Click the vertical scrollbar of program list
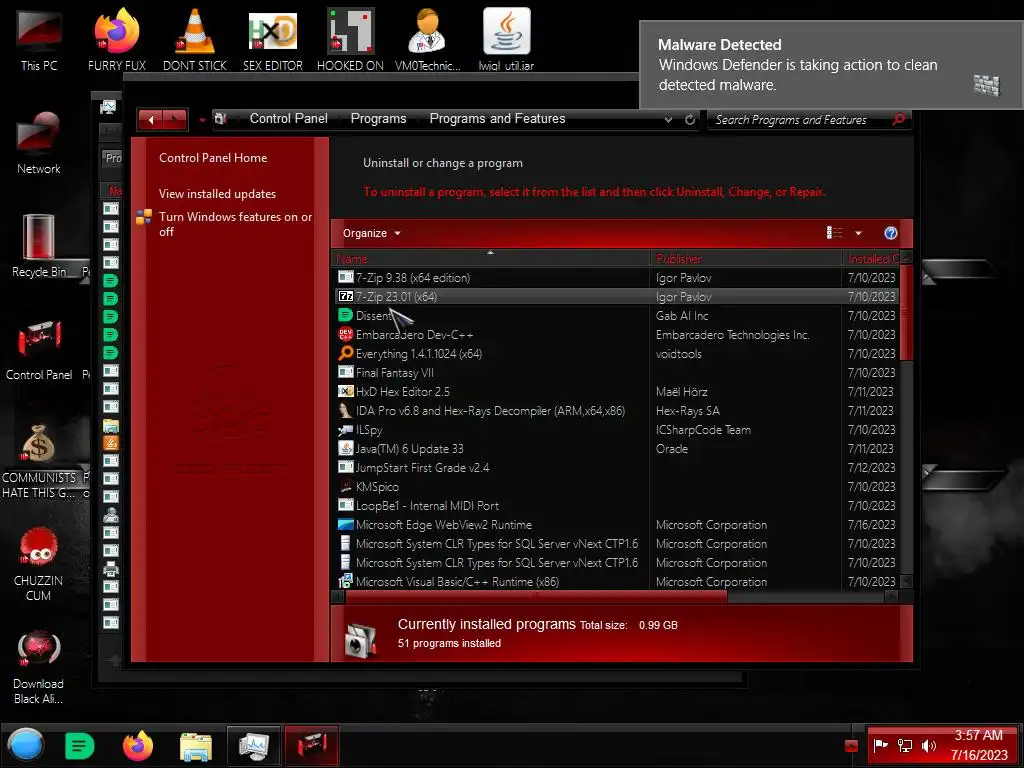This screenshot has width=1024, height=768. 906,313
